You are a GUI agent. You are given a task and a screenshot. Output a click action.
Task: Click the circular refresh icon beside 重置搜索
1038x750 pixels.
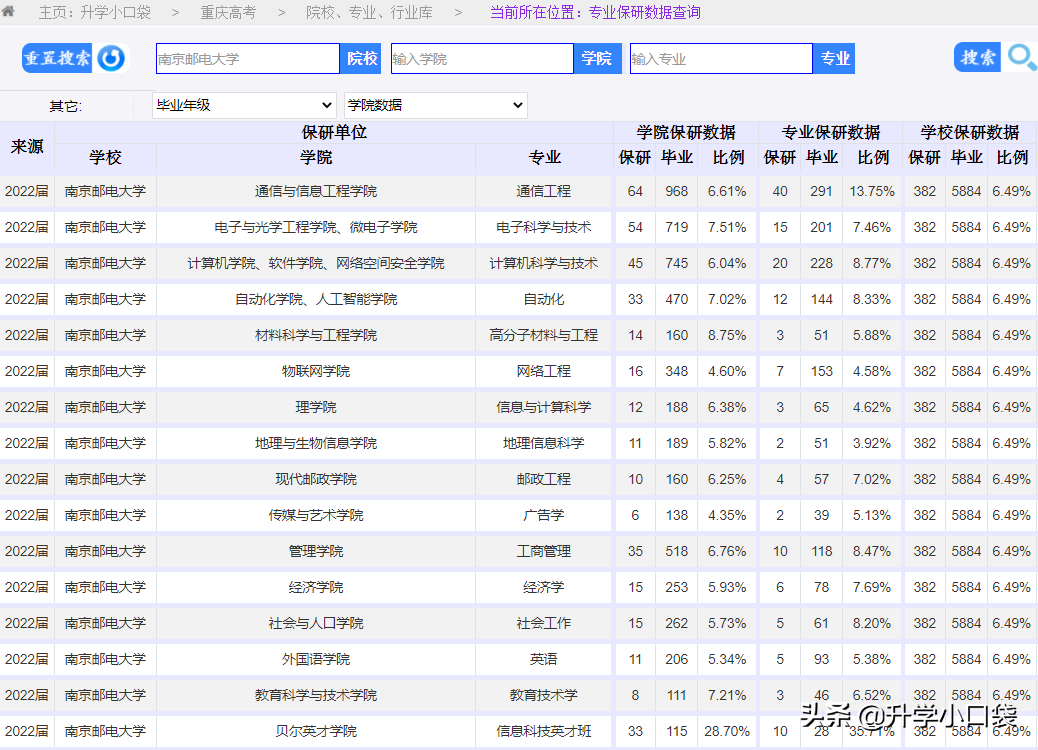111,58
